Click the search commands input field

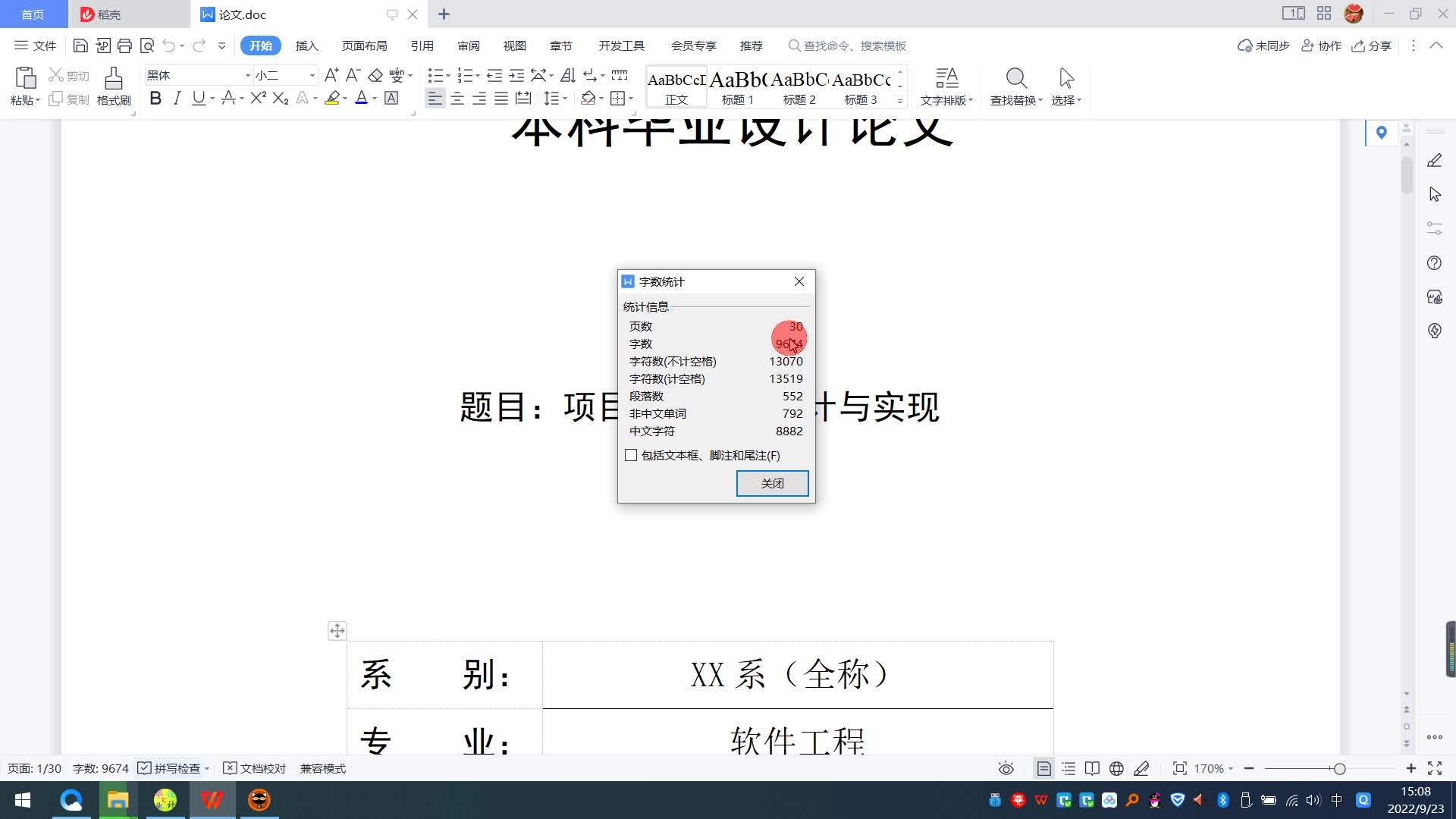coord(855,46)
